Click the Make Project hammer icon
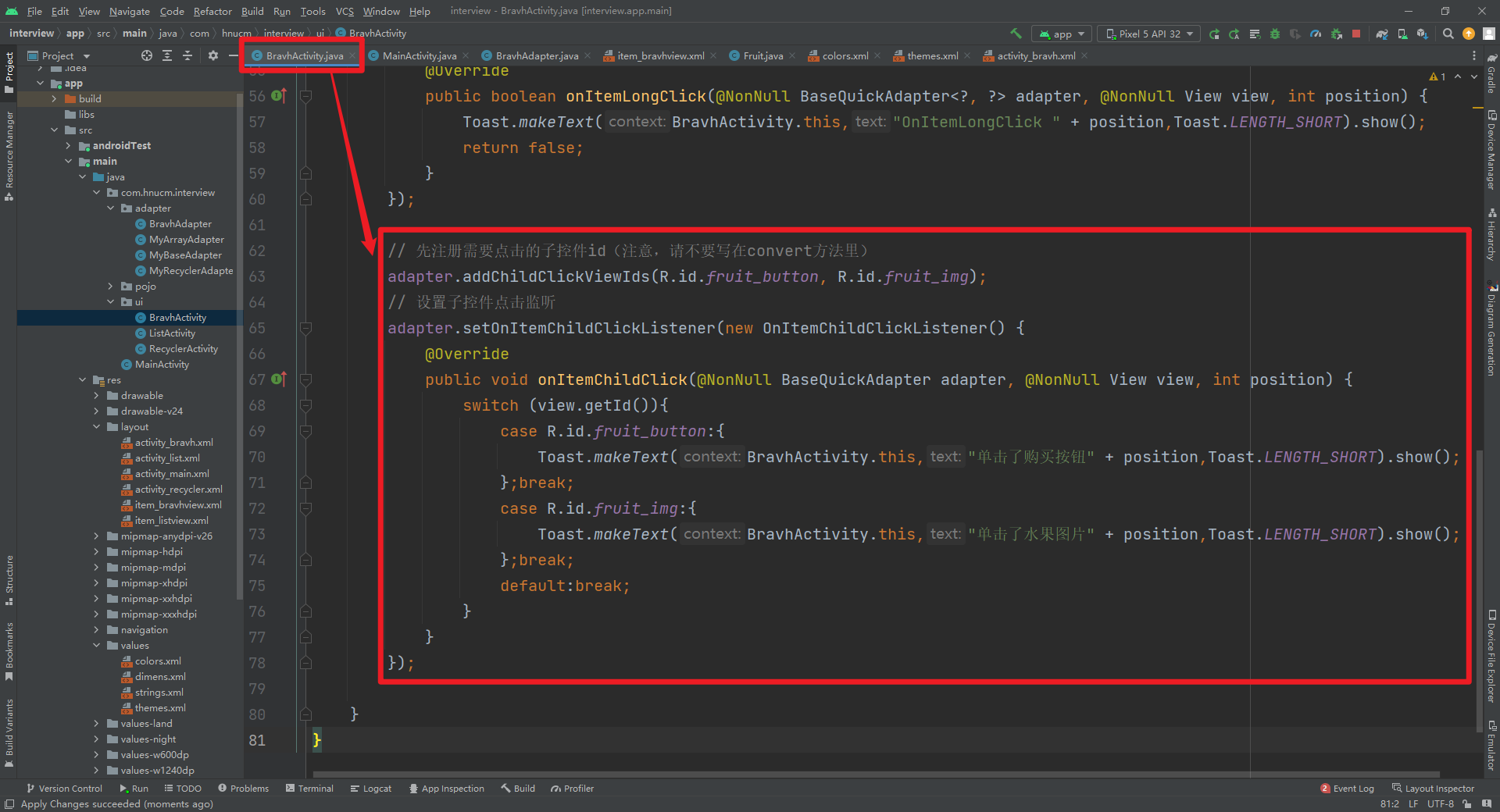The image size is (1500, 812). tap(1016, 34)
